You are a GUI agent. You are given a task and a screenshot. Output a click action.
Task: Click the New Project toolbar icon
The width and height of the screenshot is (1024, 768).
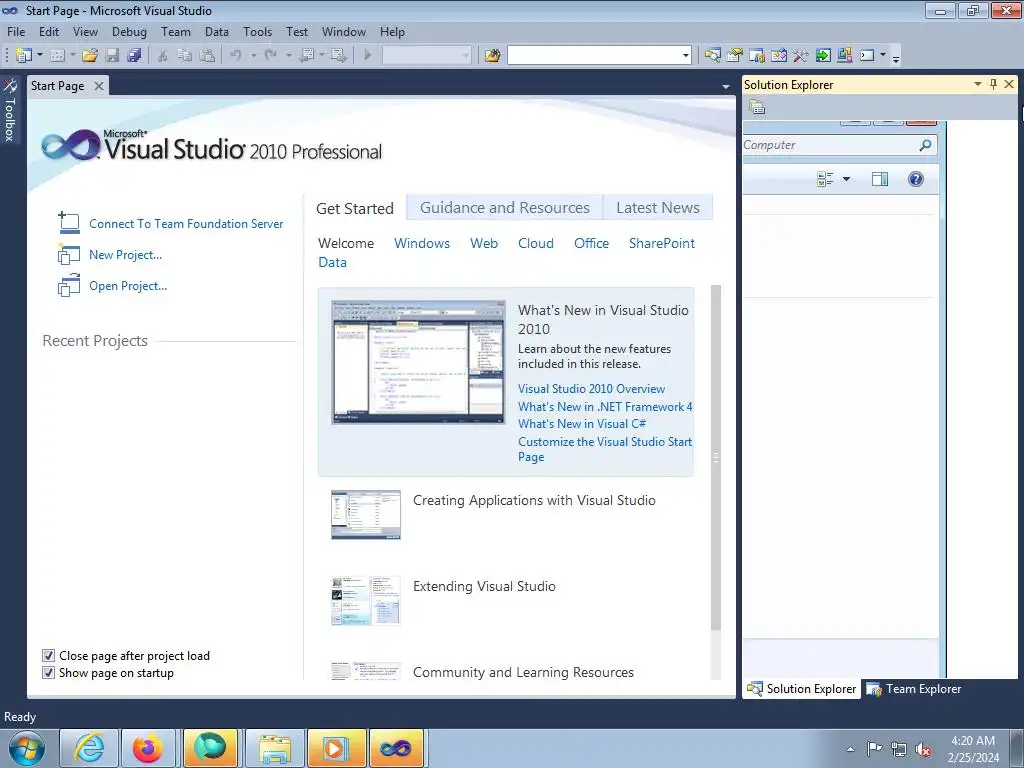(x=24, y=56)
